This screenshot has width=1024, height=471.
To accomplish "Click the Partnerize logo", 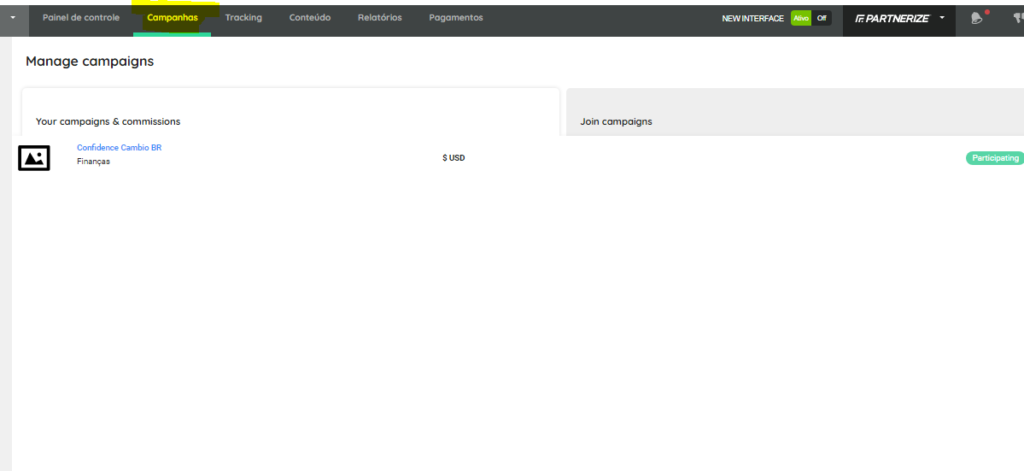I will (x=892, y=18).
